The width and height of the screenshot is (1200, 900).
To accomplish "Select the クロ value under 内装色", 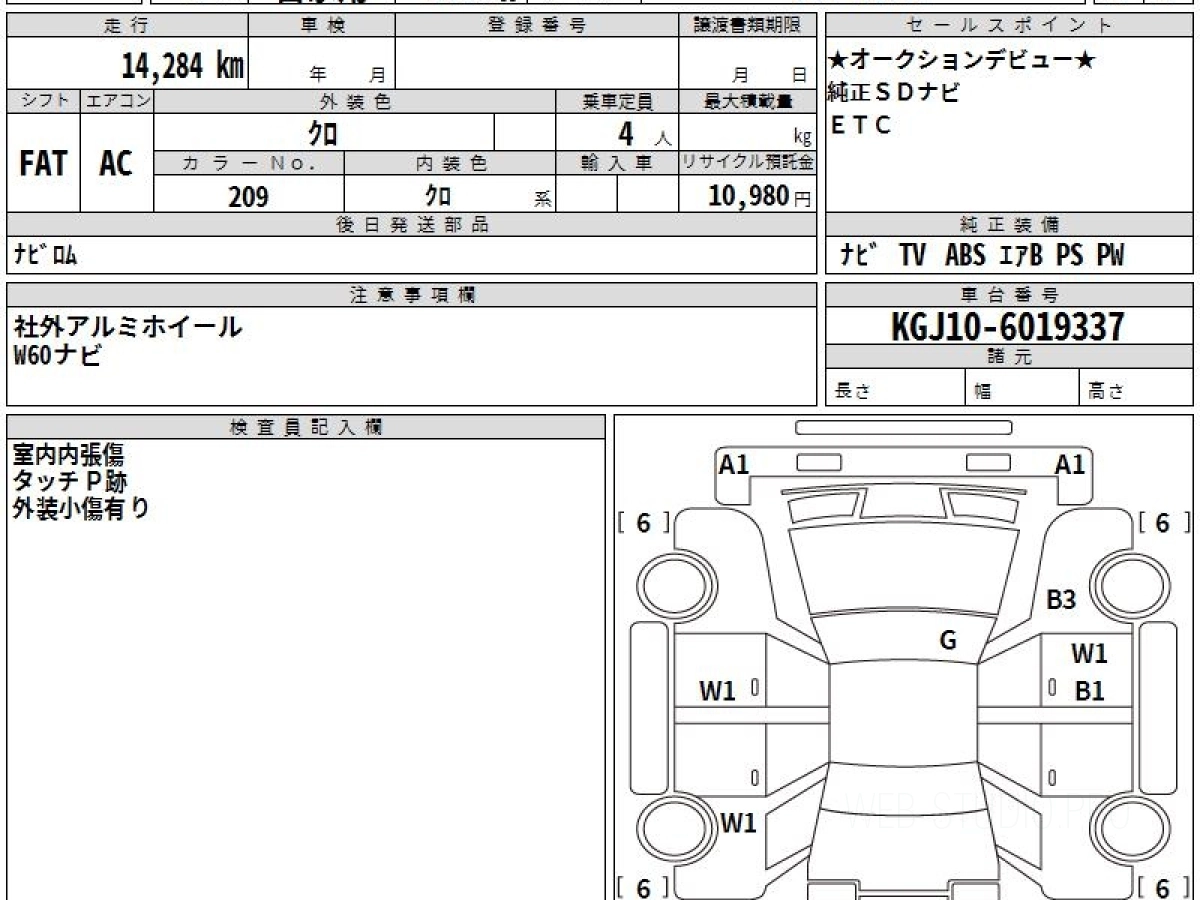I will click(438, 195).
